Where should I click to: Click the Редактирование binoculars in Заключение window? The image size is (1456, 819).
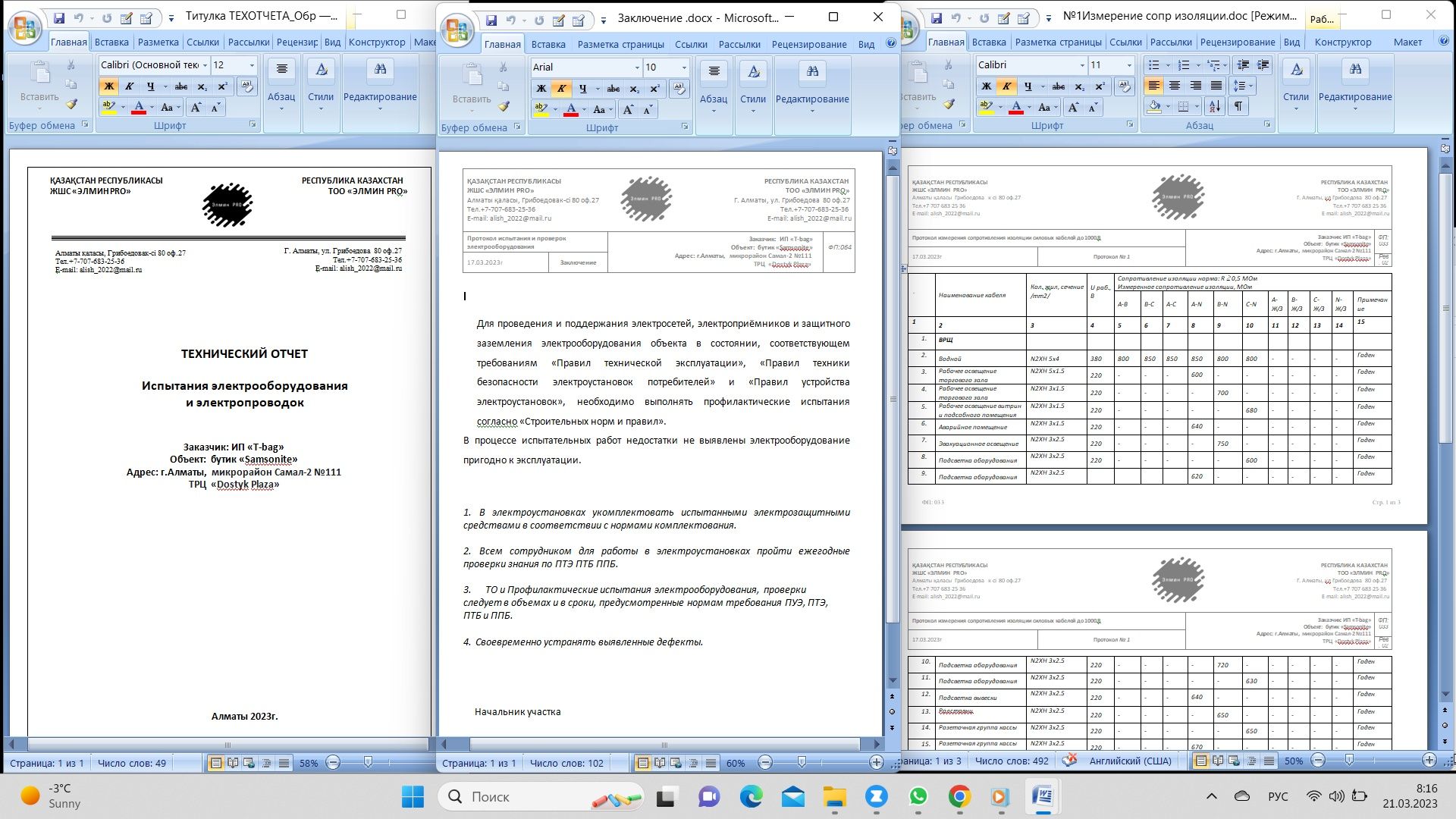[x=812, y=72]
